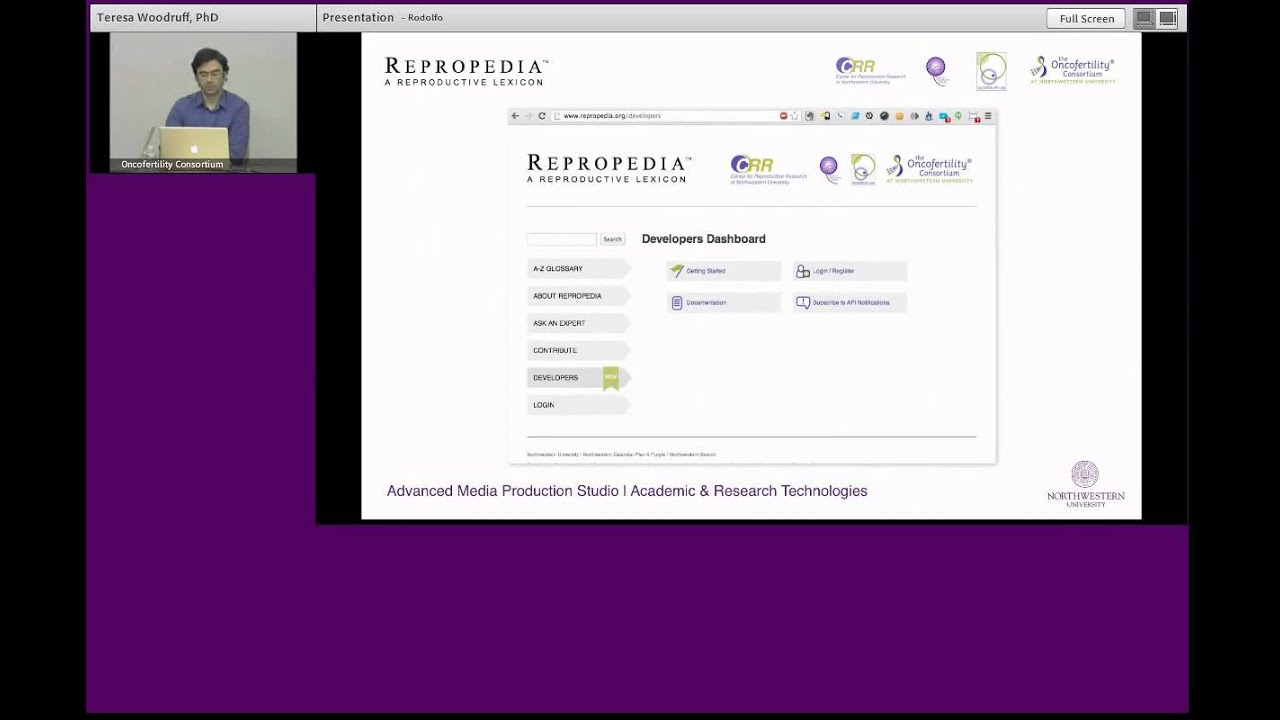Screen dimensions: 1280x720
Task: Click the Oncofertility Consortium logo in slide header
Action: point(1073,69)
